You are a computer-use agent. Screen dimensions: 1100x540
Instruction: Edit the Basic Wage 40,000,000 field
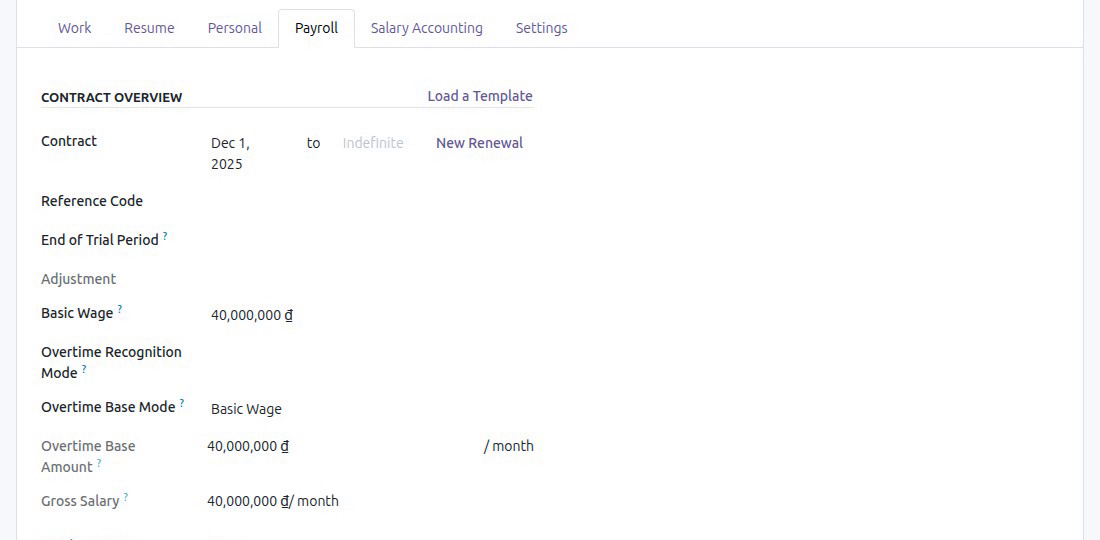click(x=252, y=316)
